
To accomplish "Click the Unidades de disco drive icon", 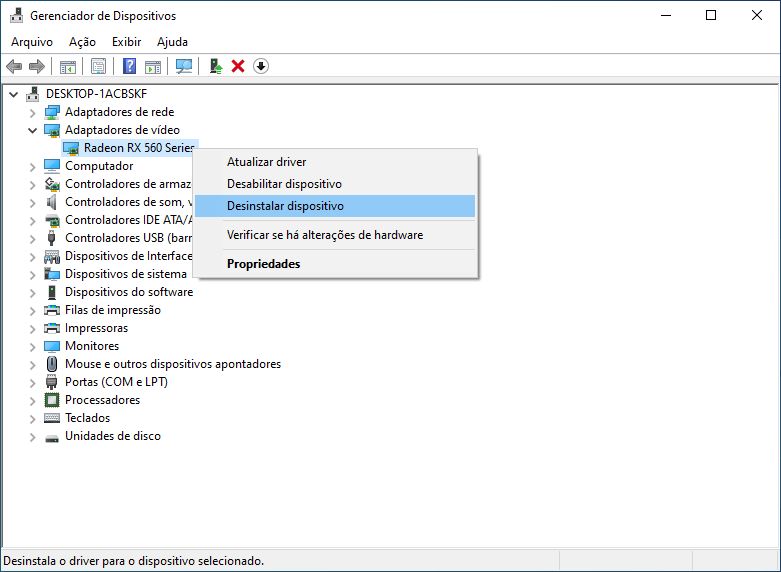I will tap(52, 438).
